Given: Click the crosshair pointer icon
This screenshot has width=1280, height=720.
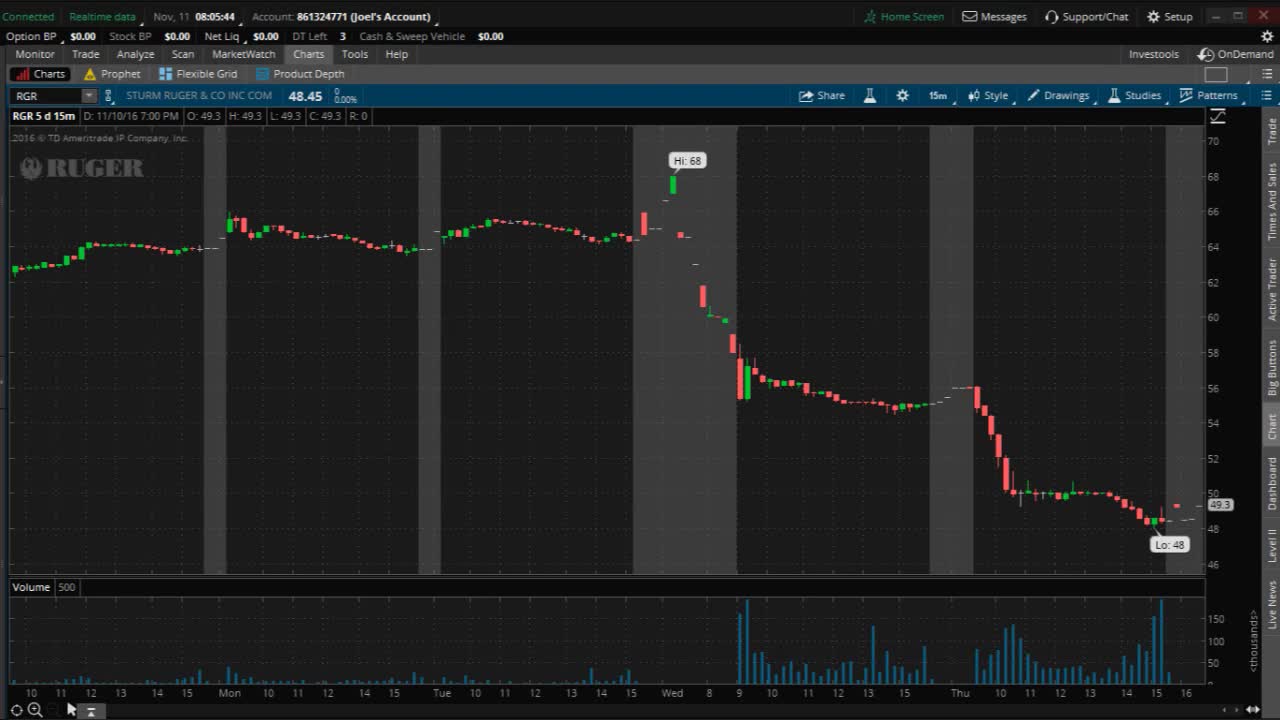Looking at the screenshot, I should [16, 710].
